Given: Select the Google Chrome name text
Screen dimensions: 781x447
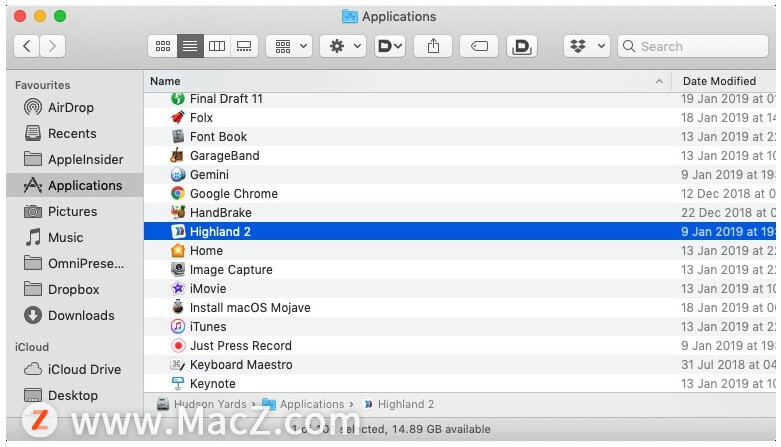Looking at the screenshot, I should [x=234, y=193].
